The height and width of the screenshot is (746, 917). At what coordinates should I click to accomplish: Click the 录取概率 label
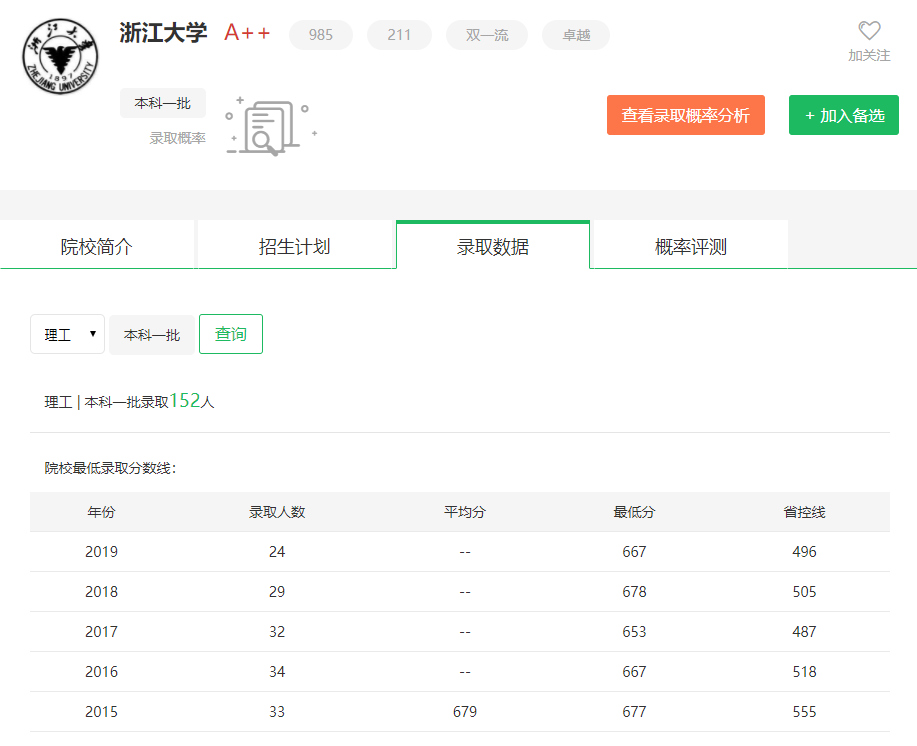pyautogui.click(x=177, y=138)
